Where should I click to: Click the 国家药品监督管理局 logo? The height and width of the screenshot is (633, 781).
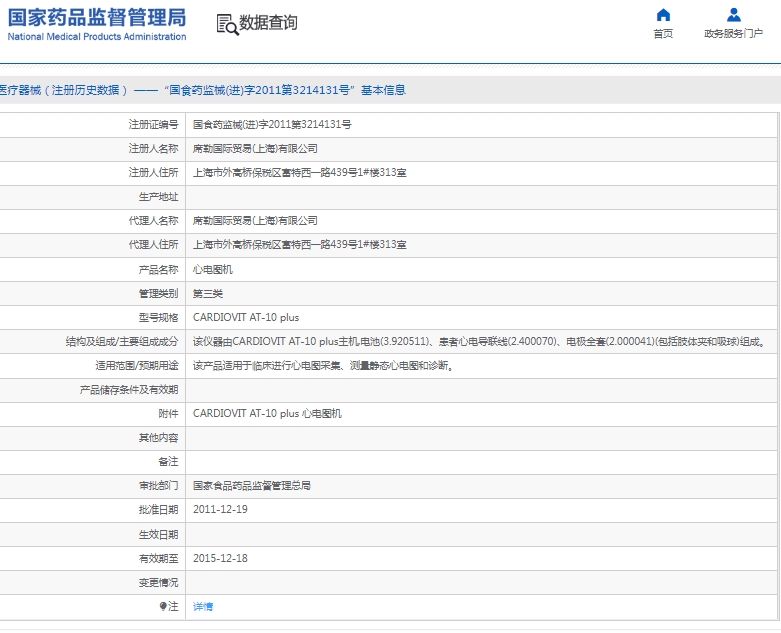97,18
